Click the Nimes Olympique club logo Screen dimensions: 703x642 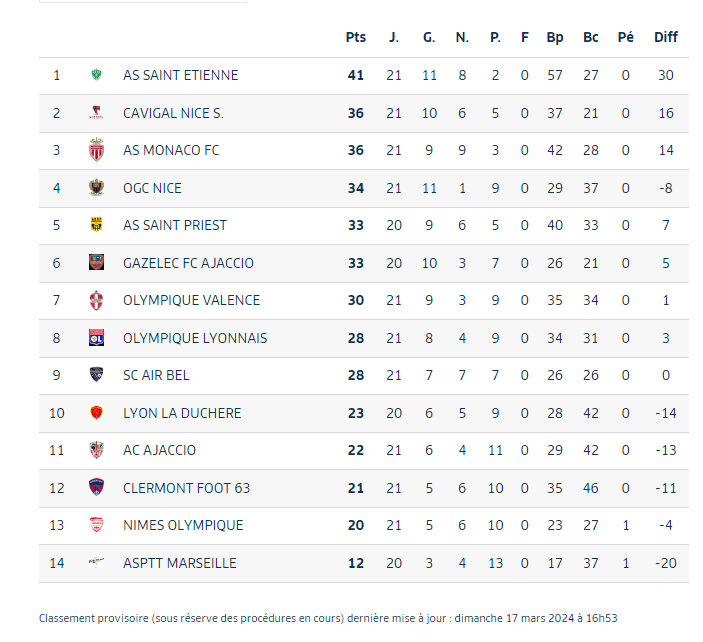pyautogui.click(x=96, y=525)
